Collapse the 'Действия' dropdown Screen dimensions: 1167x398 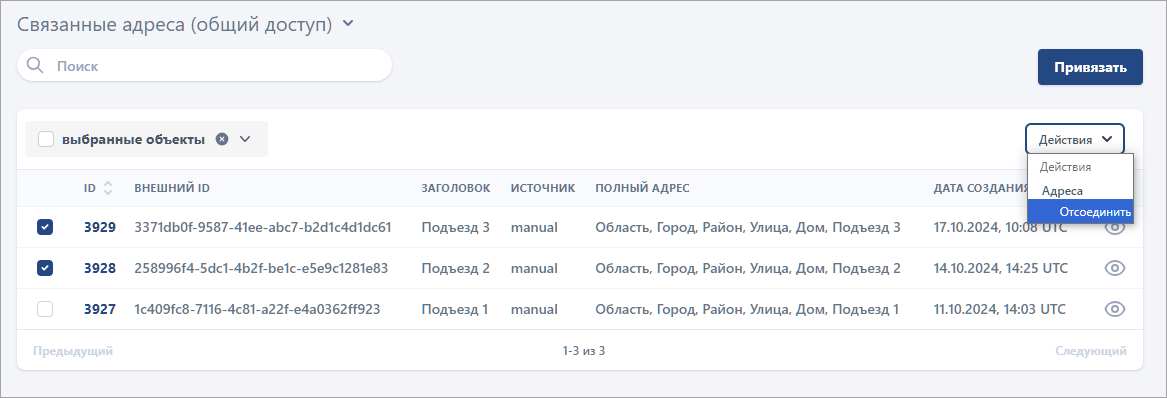[1075, 139]
